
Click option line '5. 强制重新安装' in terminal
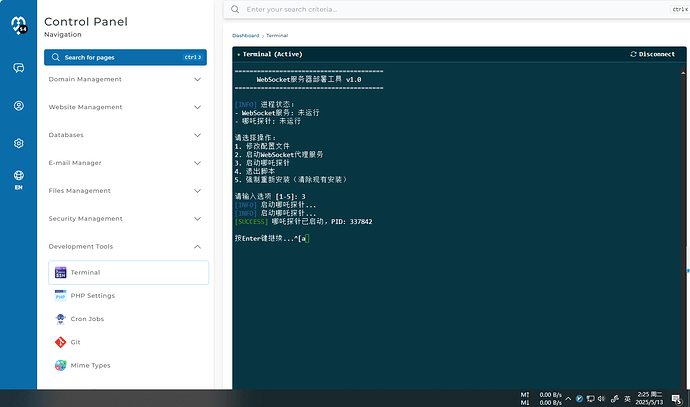coord(291,180)
